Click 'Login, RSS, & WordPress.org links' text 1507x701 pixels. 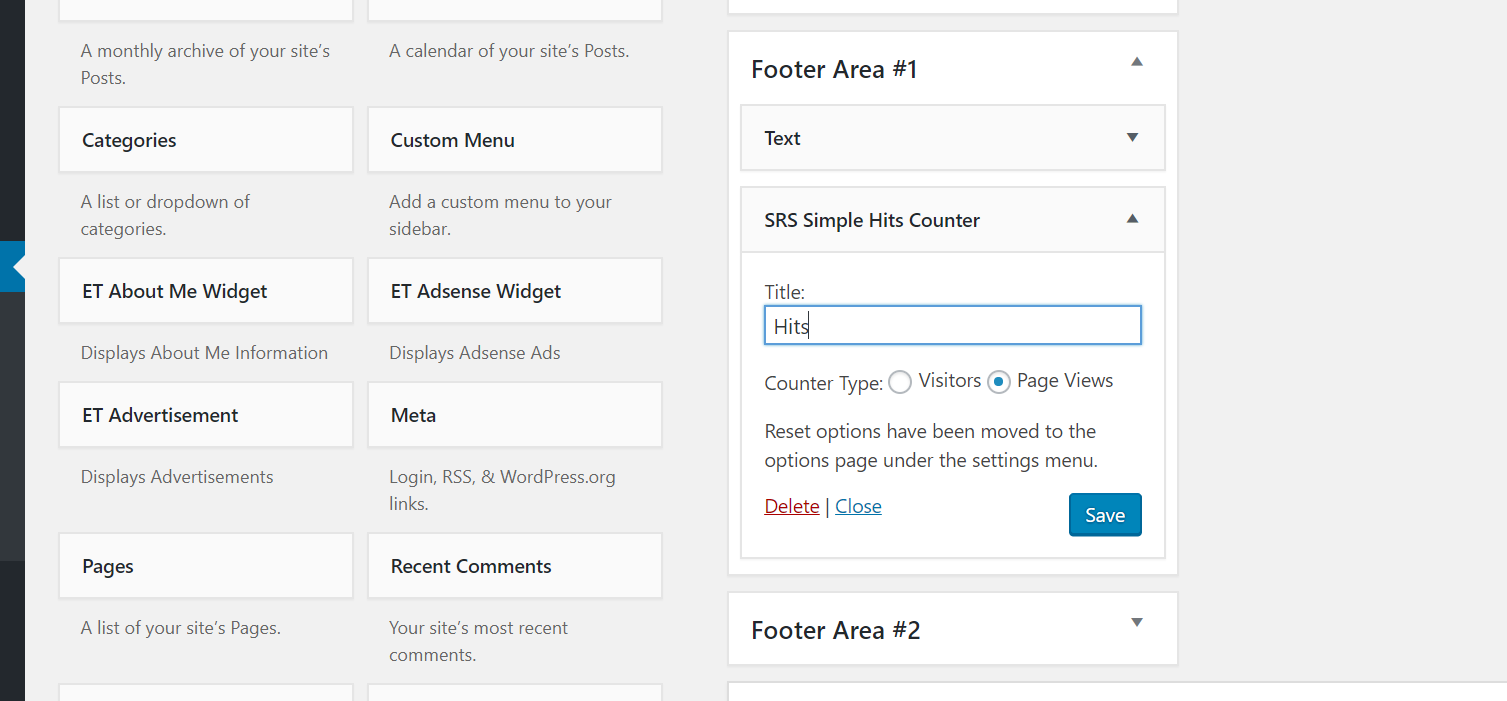click(502, 490)
